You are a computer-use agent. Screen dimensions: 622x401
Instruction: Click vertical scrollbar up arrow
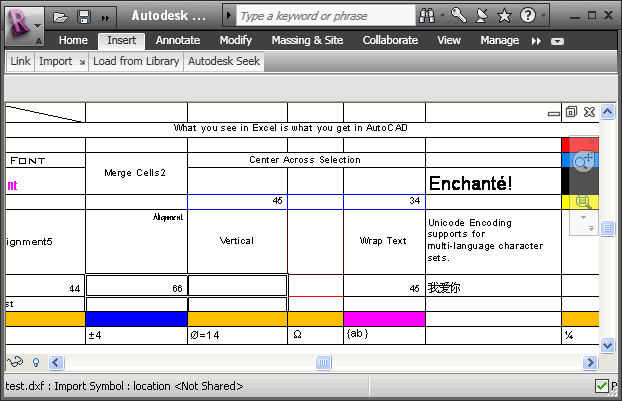coord(607,112)
